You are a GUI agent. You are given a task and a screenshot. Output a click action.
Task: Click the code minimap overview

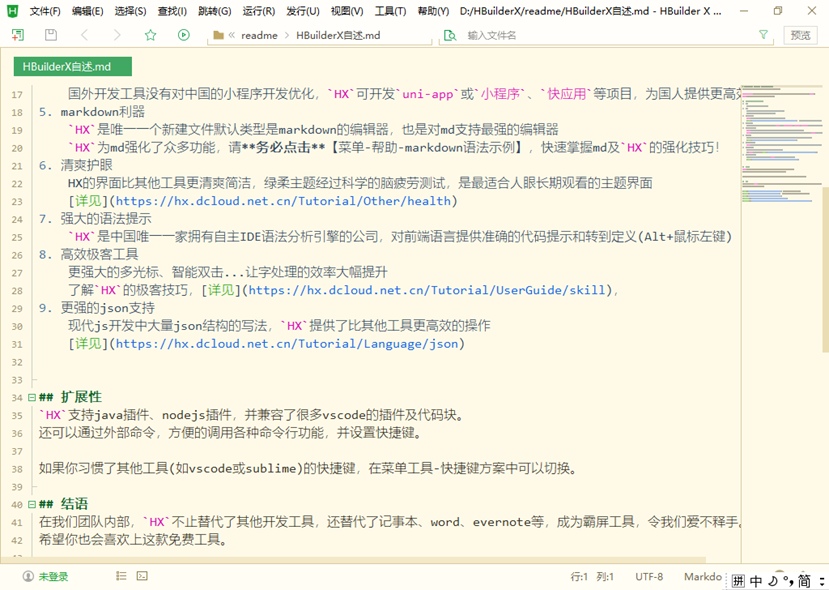[x=781, y=144]
